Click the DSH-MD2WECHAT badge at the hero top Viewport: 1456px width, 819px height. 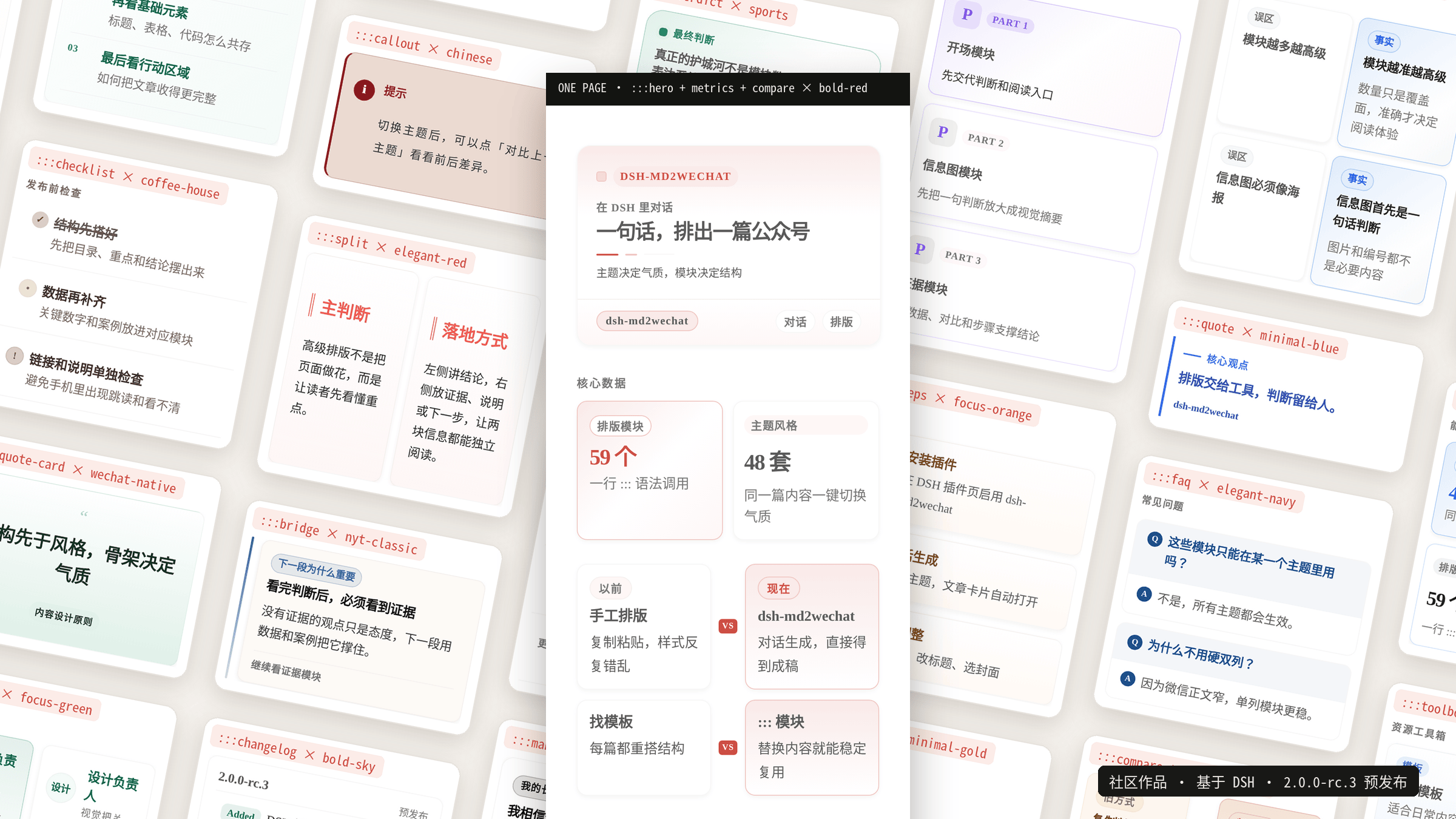[x=675, y=177]
